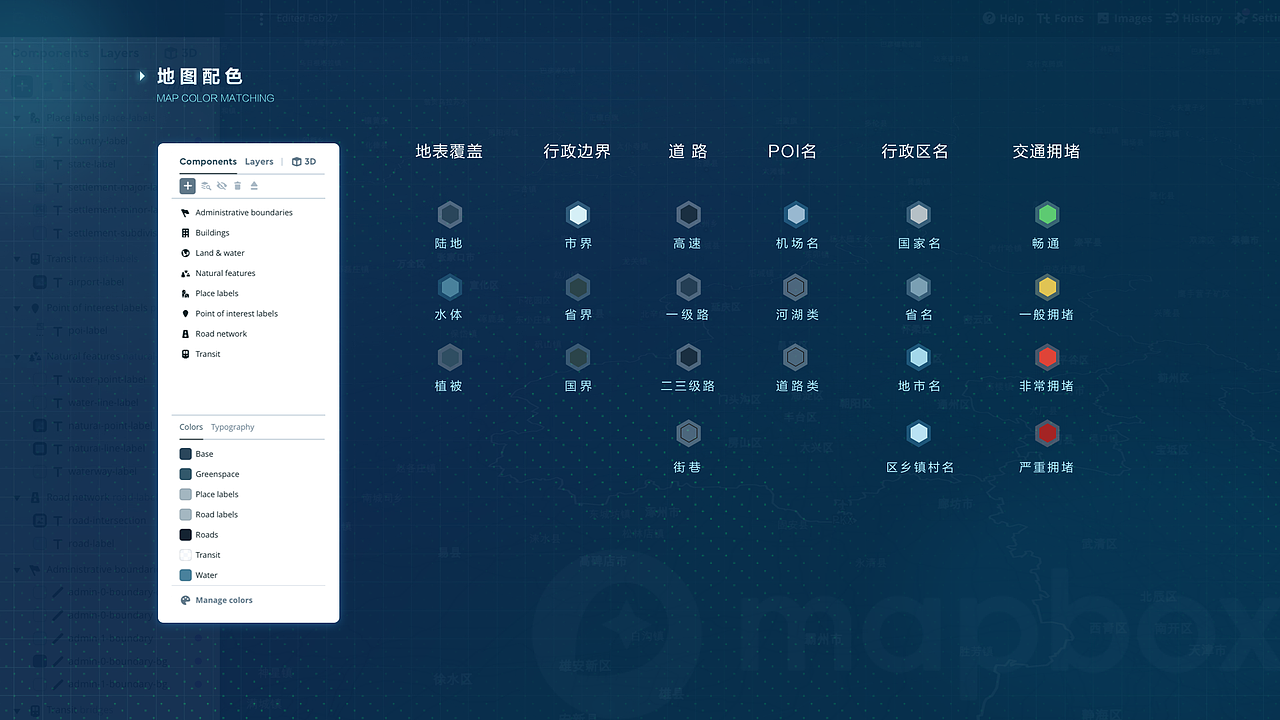This screenshot has width=1280, height=720.
Task: Open Manage colors
Action: [x=222, y=599]
